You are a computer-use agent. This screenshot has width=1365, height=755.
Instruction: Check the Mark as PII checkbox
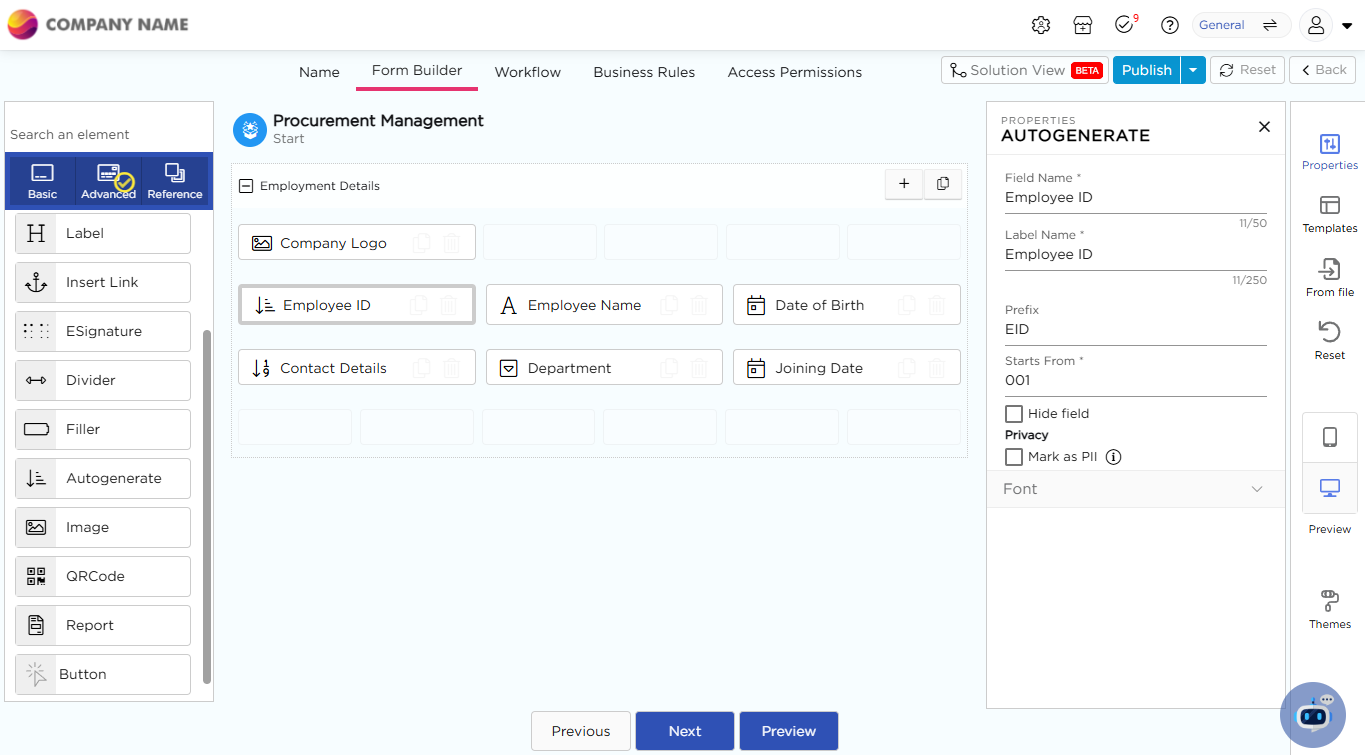pyautogui.click(x=1014, y=457)
